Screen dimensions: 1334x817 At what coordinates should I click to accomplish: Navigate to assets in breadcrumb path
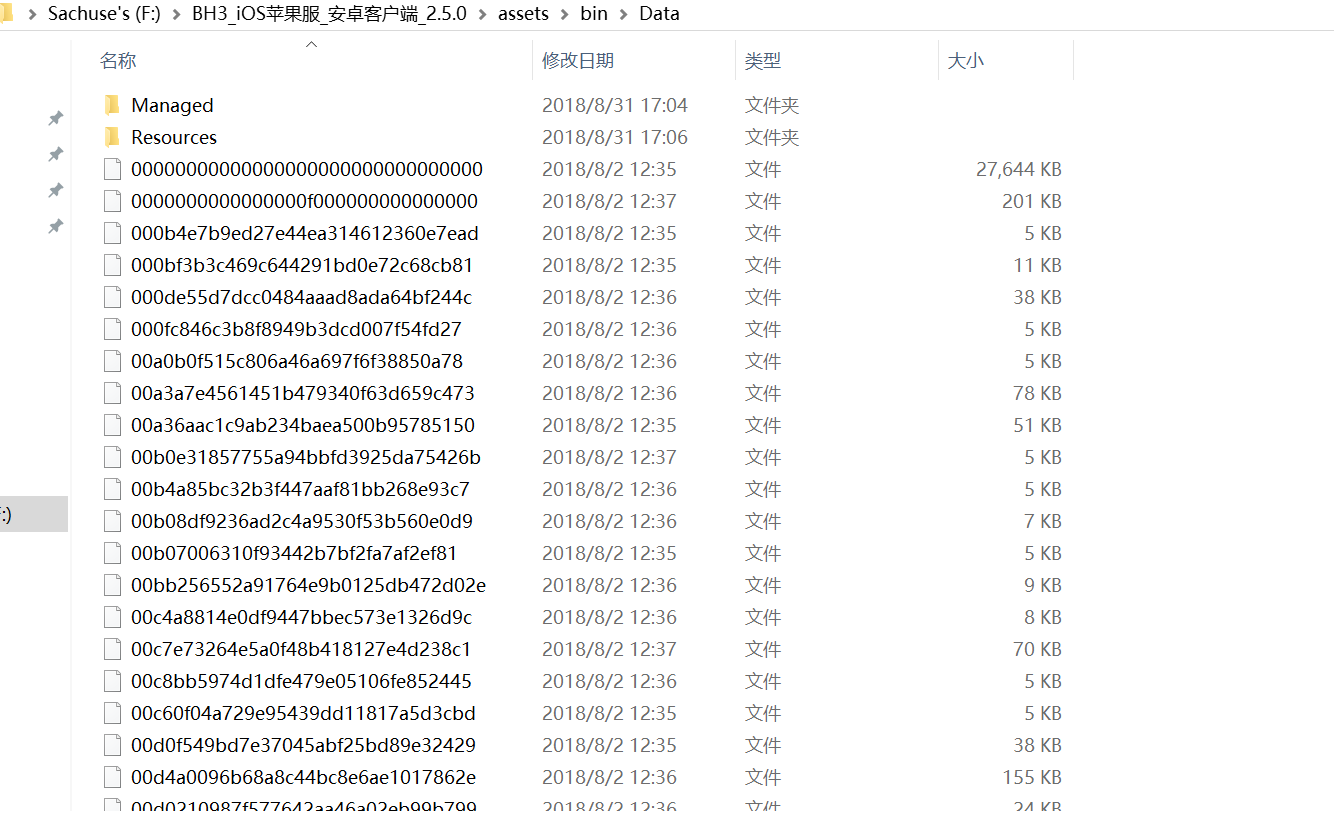tap(523, 14)
